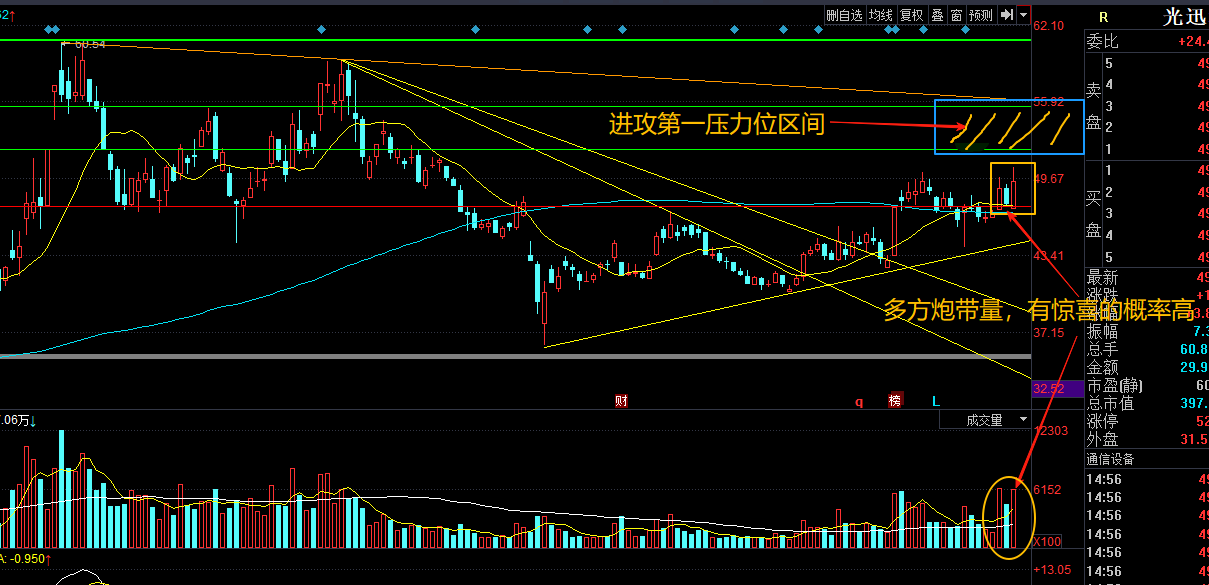Click the 62.10 price axis label
This screenshot has width=1209, height=585.
click(1049, 26)
